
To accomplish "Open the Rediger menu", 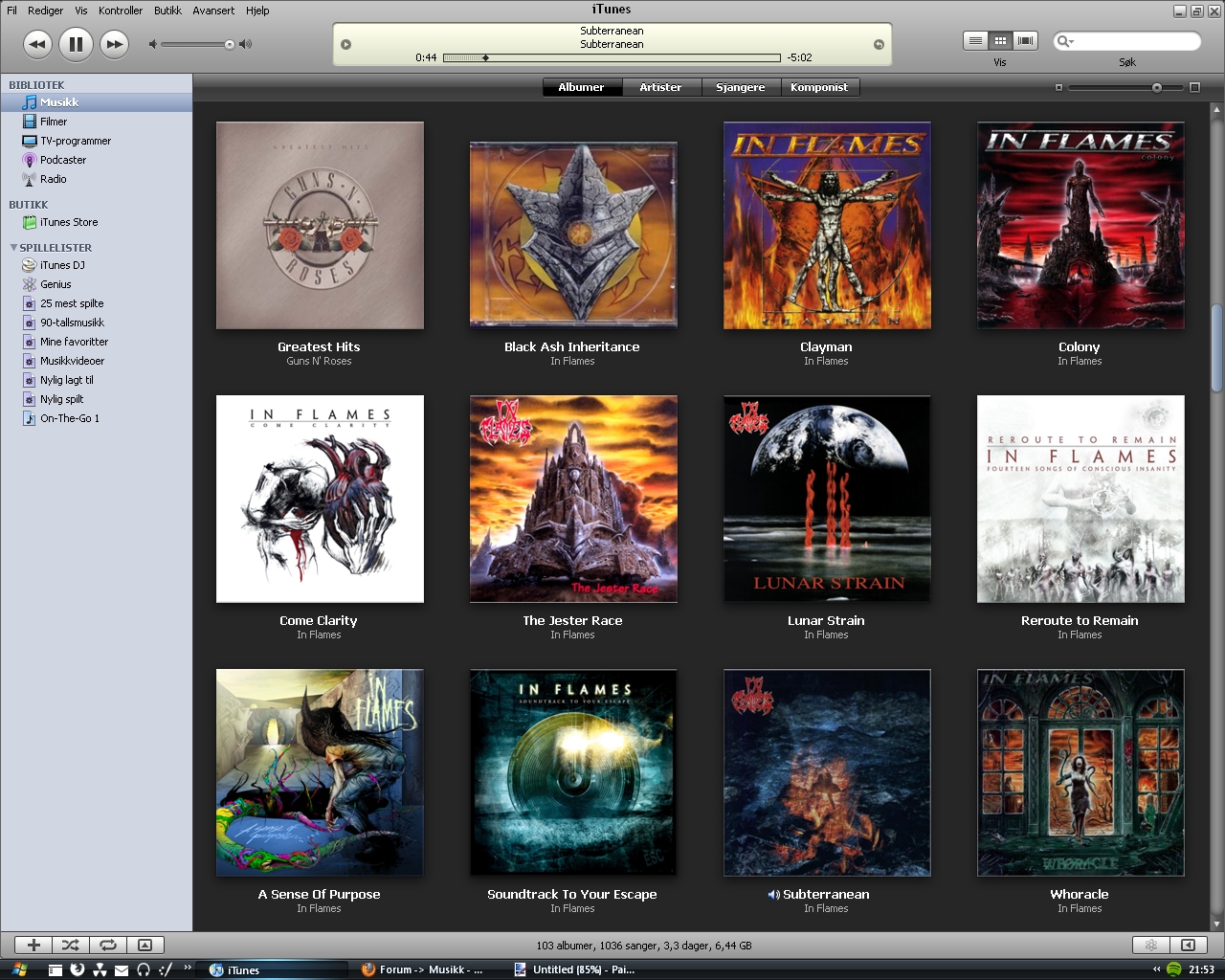I will [45, 11].
